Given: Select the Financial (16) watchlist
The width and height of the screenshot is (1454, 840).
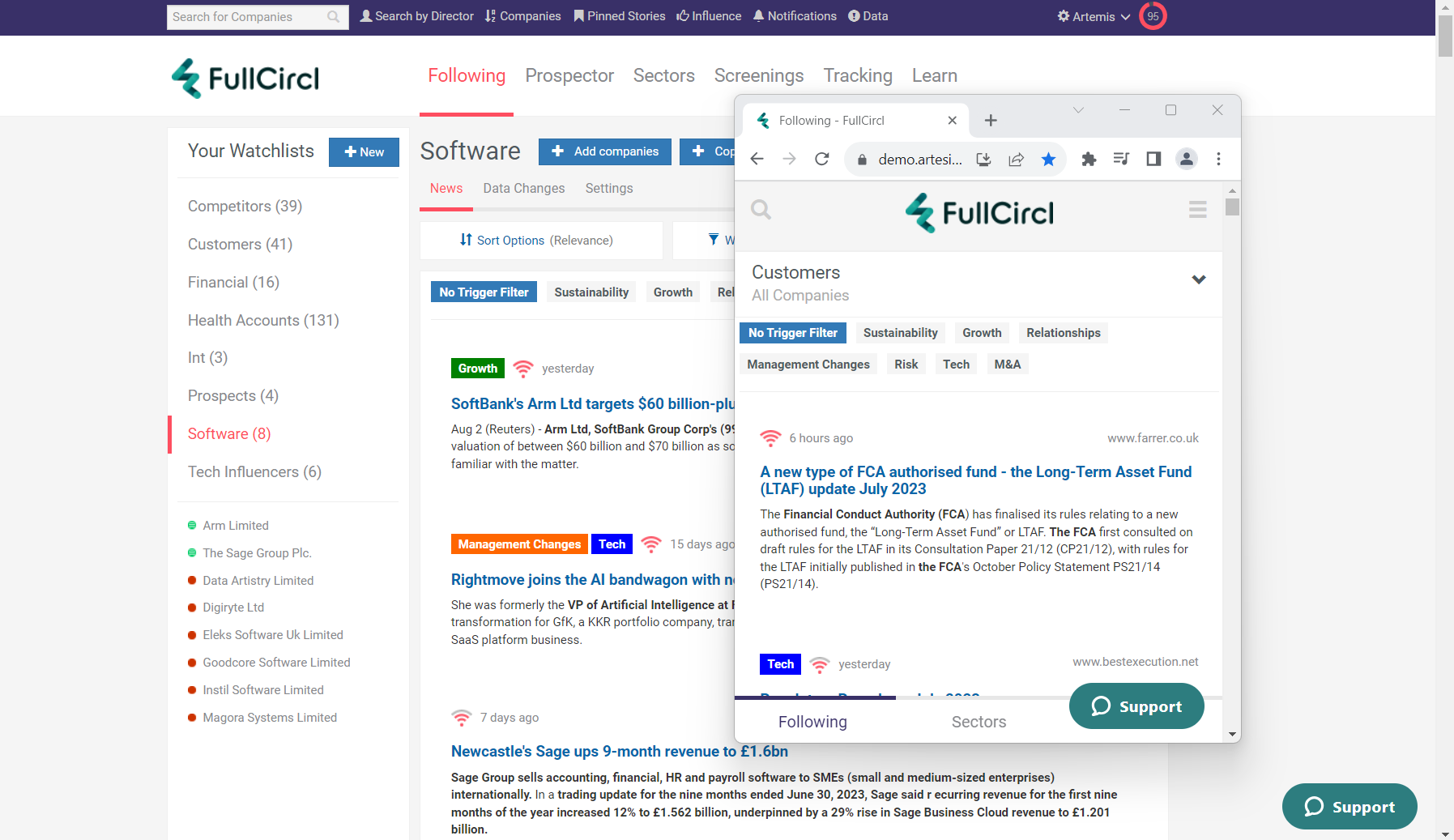Looking at the screenshot, I should pos(233,282).
